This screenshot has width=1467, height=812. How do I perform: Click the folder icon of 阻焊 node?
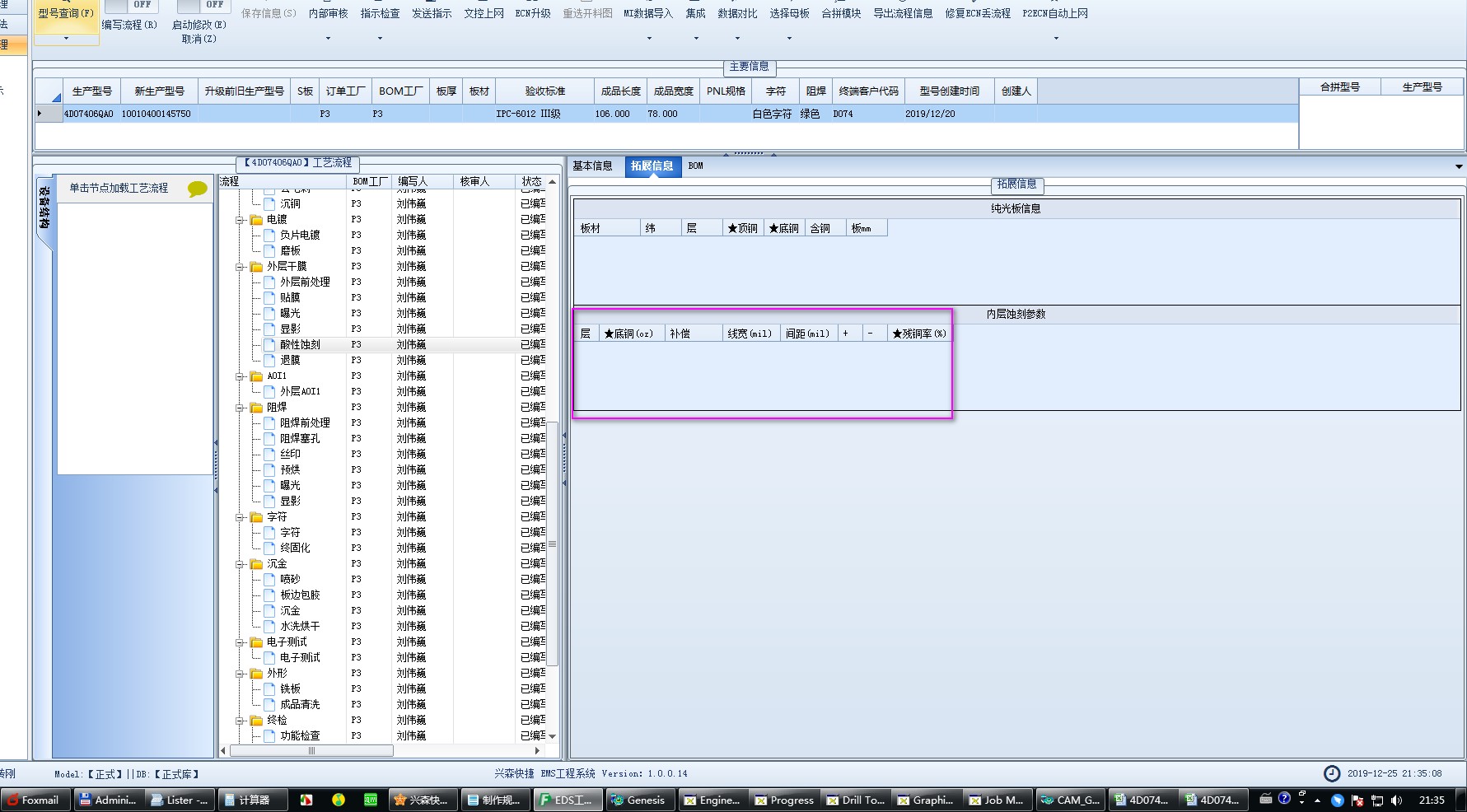[x=256, y=407]
